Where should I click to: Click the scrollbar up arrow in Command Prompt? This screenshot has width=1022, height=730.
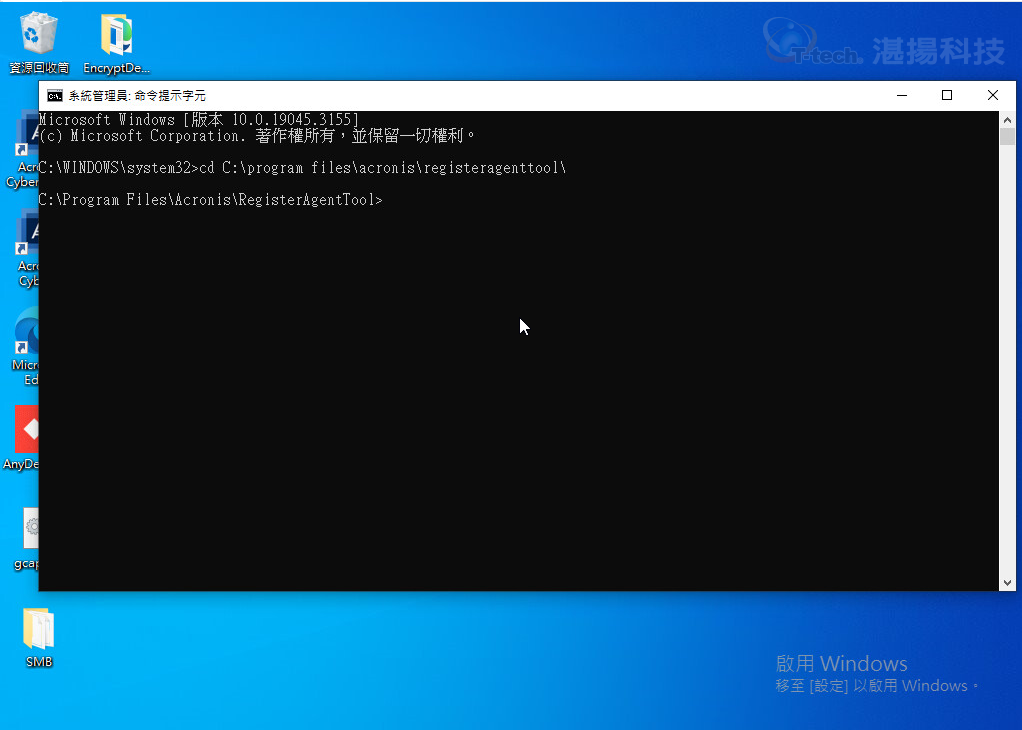pyautogui.click(x=1007, y=119)
